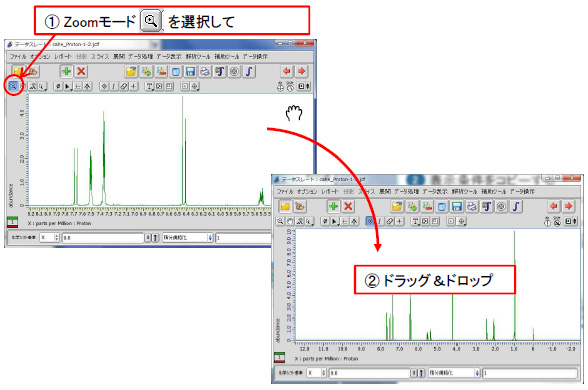
Task: Toggle highlighted blue toolbar button in full-spectrum window
Action: pyautogui.click(x=370, y=221)
